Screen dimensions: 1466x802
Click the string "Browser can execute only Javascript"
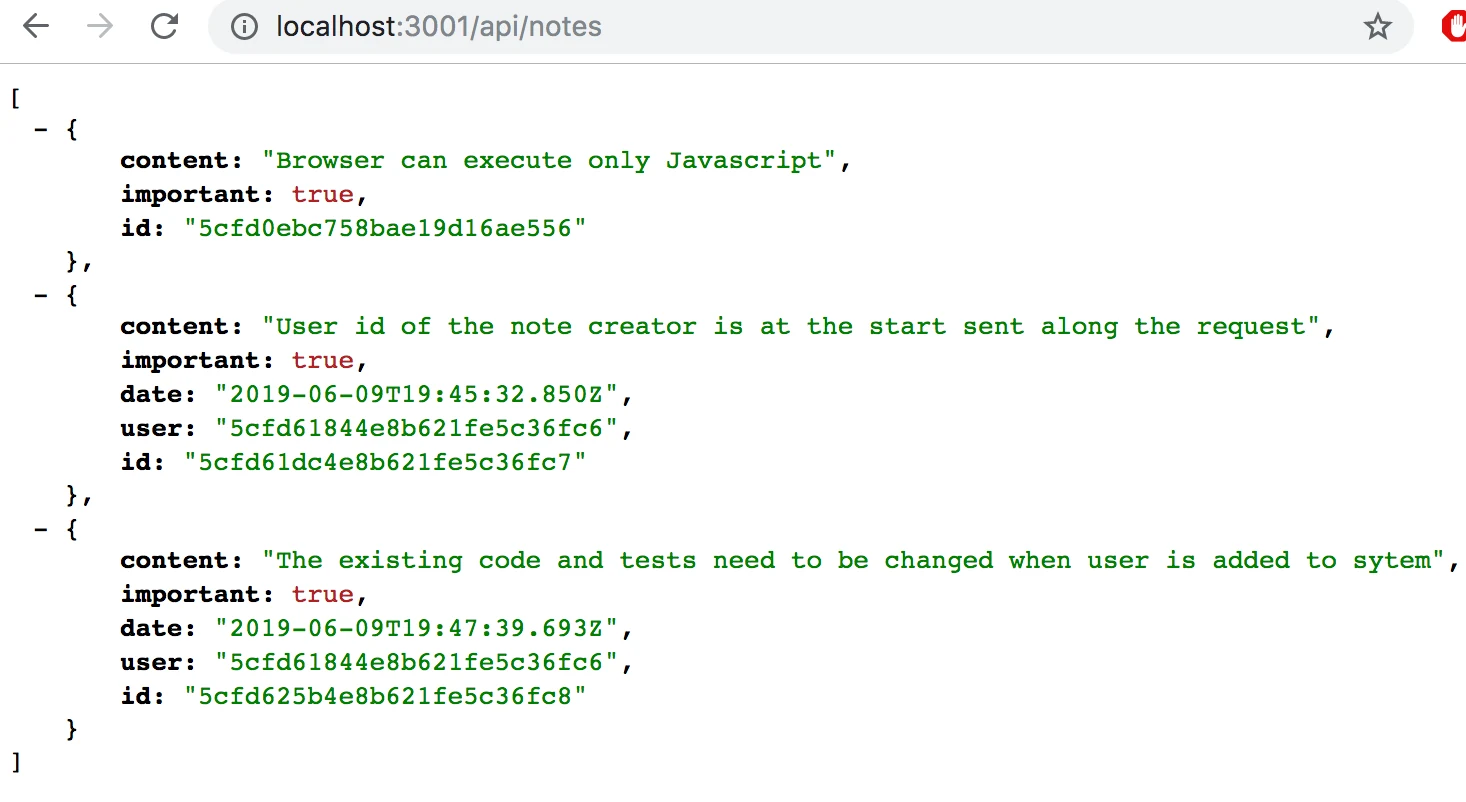tap(549, 161)
